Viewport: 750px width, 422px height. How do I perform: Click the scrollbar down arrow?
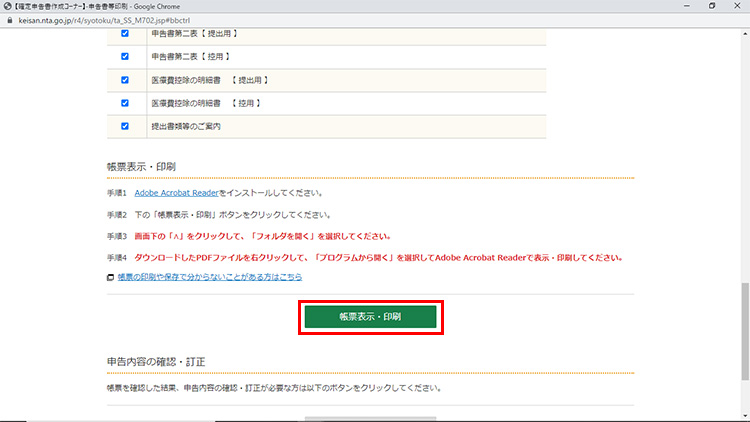[x=744, y=416]
